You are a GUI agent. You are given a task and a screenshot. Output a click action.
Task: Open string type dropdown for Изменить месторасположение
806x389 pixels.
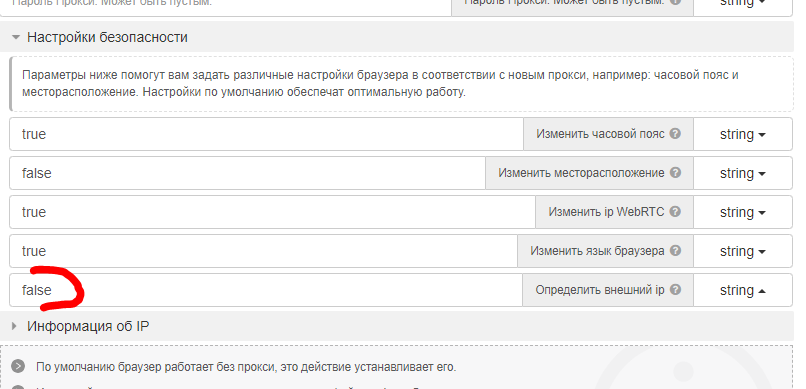(x=743, y=173)
